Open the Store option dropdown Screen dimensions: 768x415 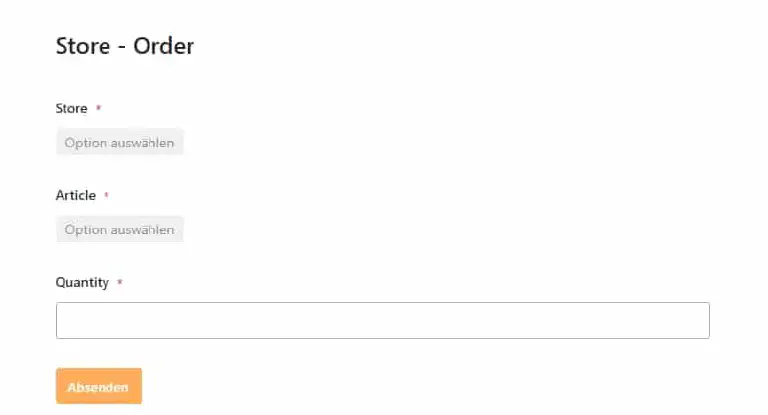[x=120, y=142]
